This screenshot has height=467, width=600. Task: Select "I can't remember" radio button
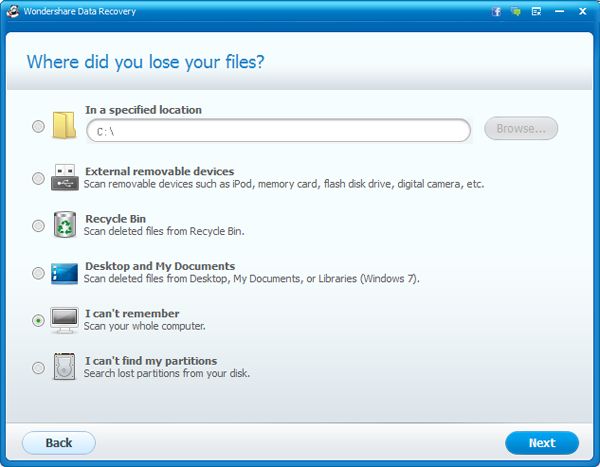coord(38,320)
